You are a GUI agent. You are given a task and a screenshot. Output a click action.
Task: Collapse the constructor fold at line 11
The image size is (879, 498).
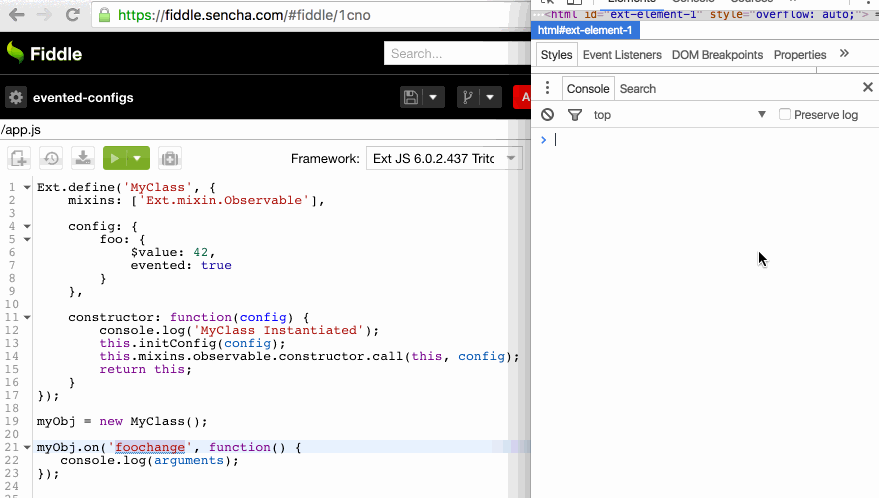tap(27, 317)
